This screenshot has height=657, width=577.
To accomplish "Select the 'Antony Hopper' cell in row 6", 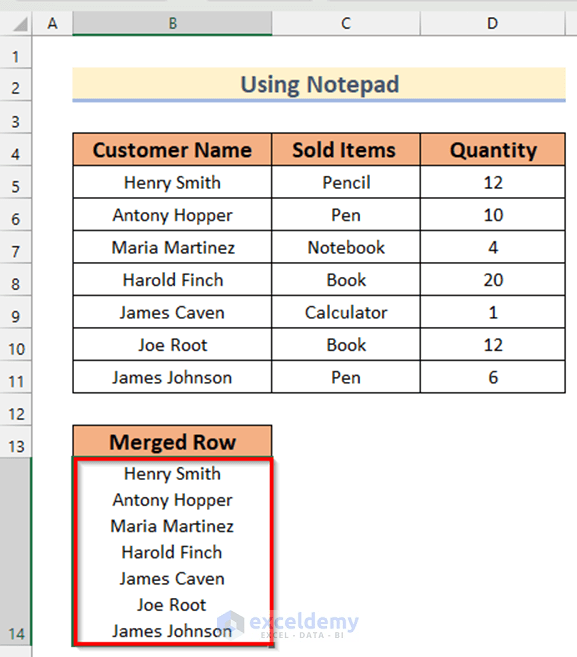I will tap(172, 215).
